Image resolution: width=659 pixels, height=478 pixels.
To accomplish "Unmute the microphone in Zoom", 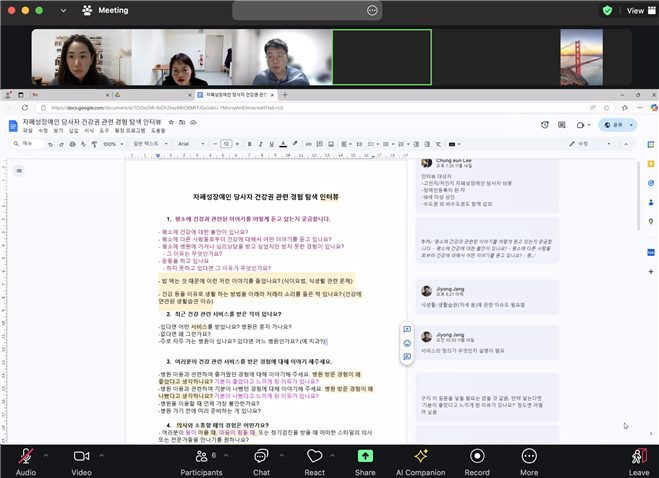I will point(26,462).
